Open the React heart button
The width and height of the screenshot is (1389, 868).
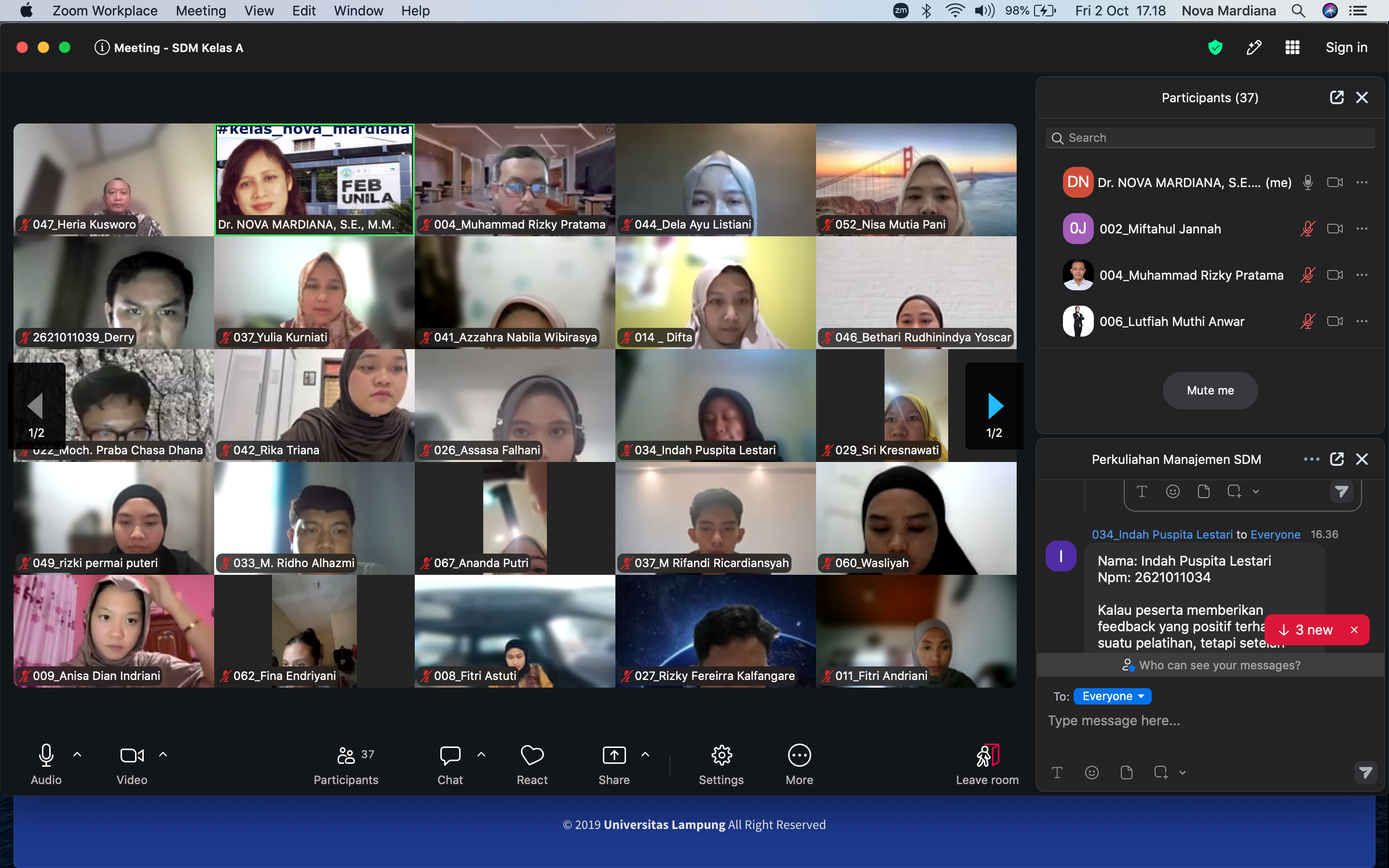[532, 764]
